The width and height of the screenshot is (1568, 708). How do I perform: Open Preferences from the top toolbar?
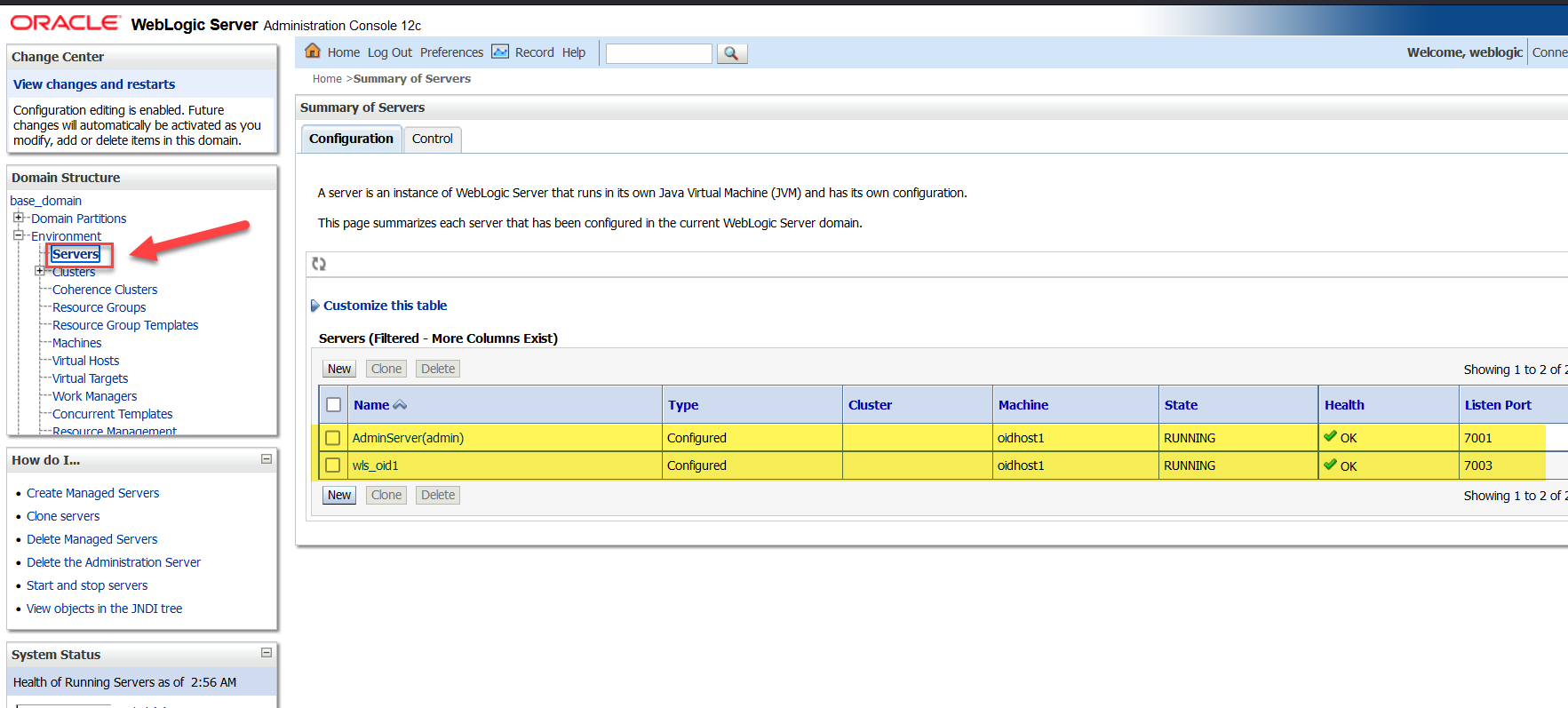(x=451, y=52)
